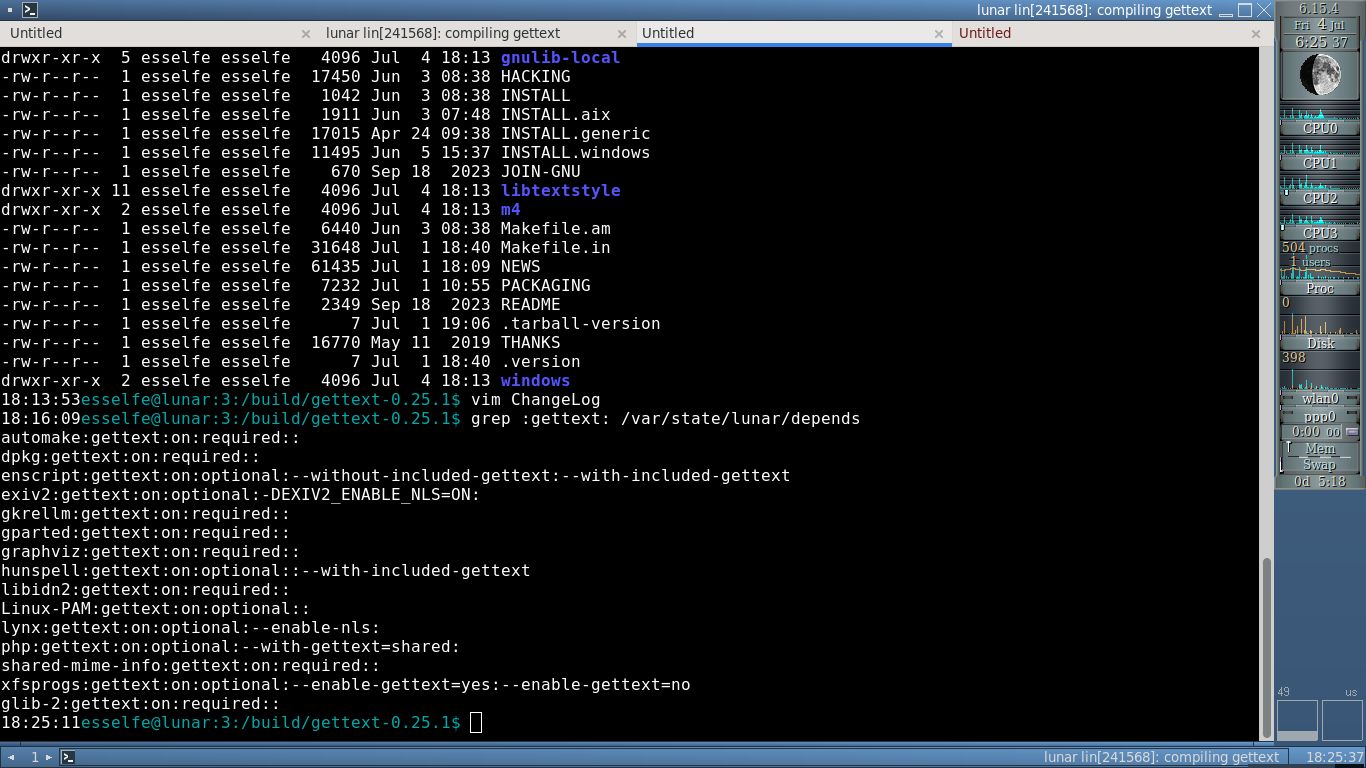The height and width of the screenshot is (768, 1366).
Task: Open the window menu dot in the titlebar
Action: coord(9,10)
